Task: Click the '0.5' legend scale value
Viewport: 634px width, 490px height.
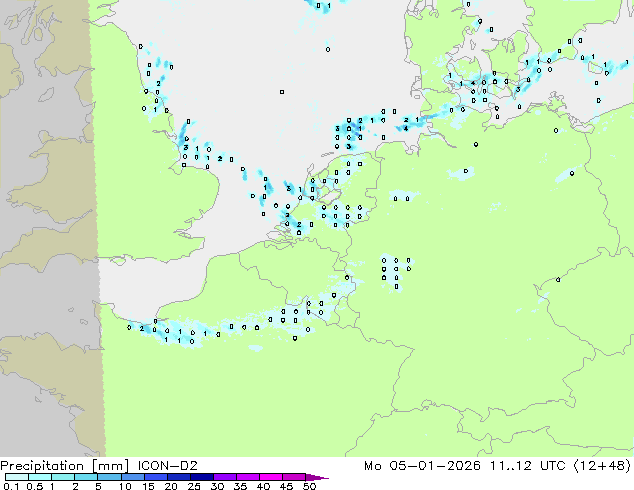Action: click(x=35, y=486)
